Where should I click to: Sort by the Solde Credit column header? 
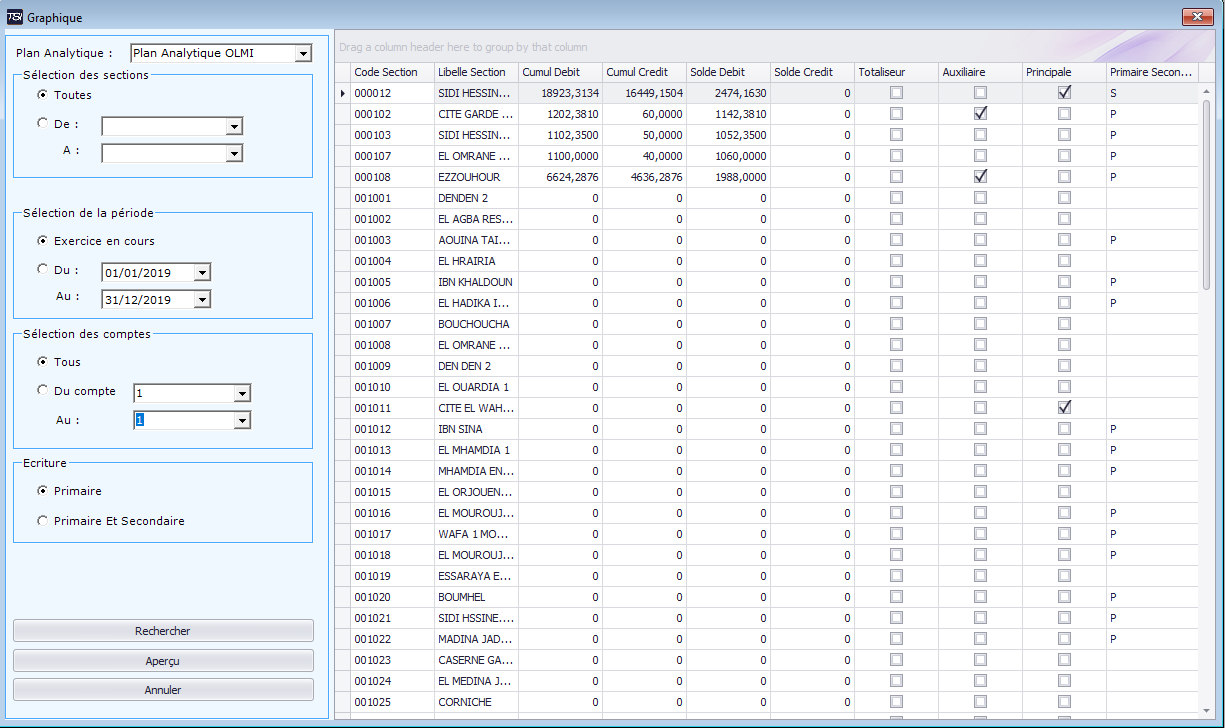pos(812,72)
